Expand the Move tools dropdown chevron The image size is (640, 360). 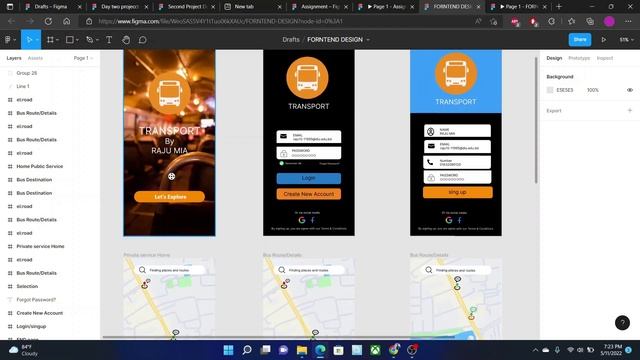click(37, 40)
